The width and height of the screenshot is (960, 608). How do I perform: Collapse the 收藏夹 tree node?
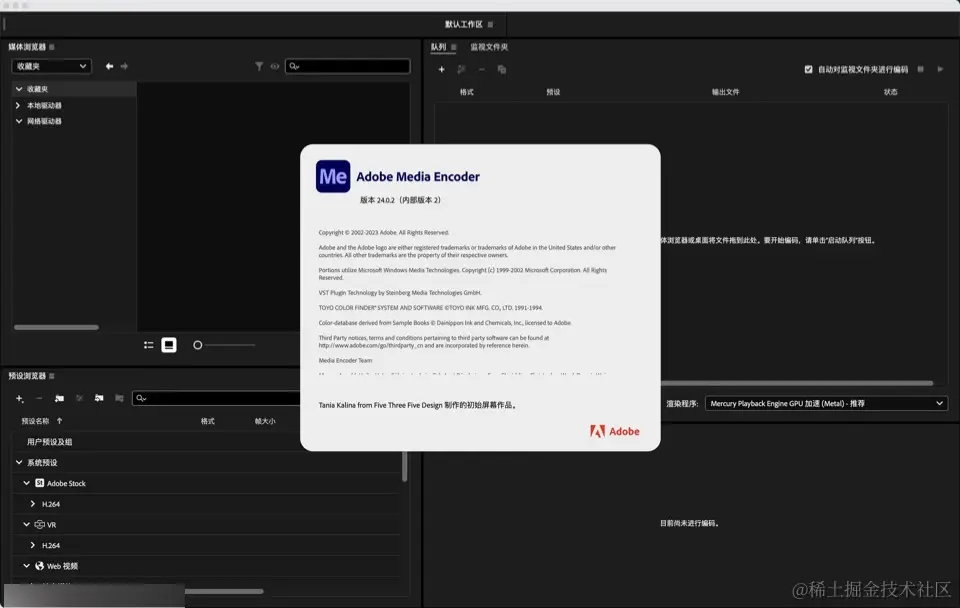(x=19, y=89)
